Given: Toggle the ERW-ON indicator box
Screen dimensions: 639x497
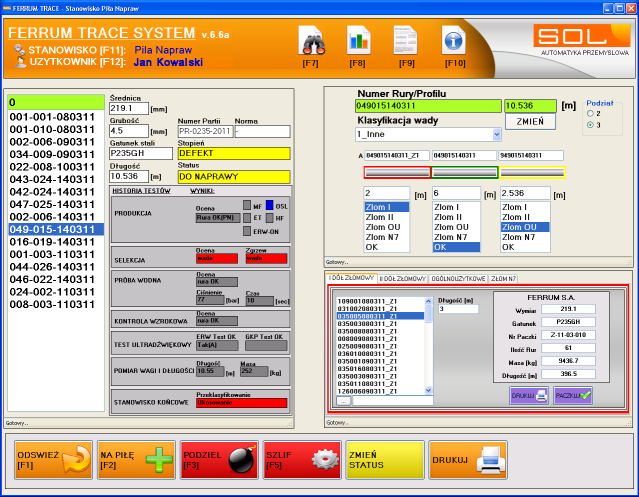Looking at the screenshot, I should coord(247,231).
